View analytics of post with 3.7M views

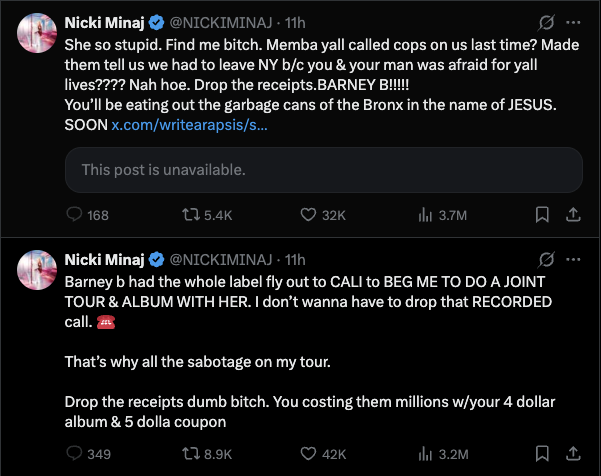[425, 214]
